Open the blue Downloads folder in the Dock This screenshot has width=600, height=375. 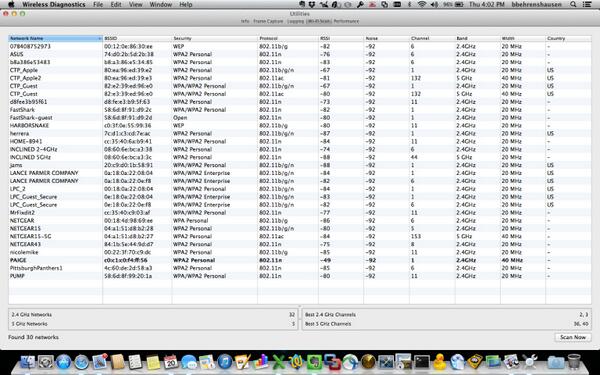tap(556, 362)
